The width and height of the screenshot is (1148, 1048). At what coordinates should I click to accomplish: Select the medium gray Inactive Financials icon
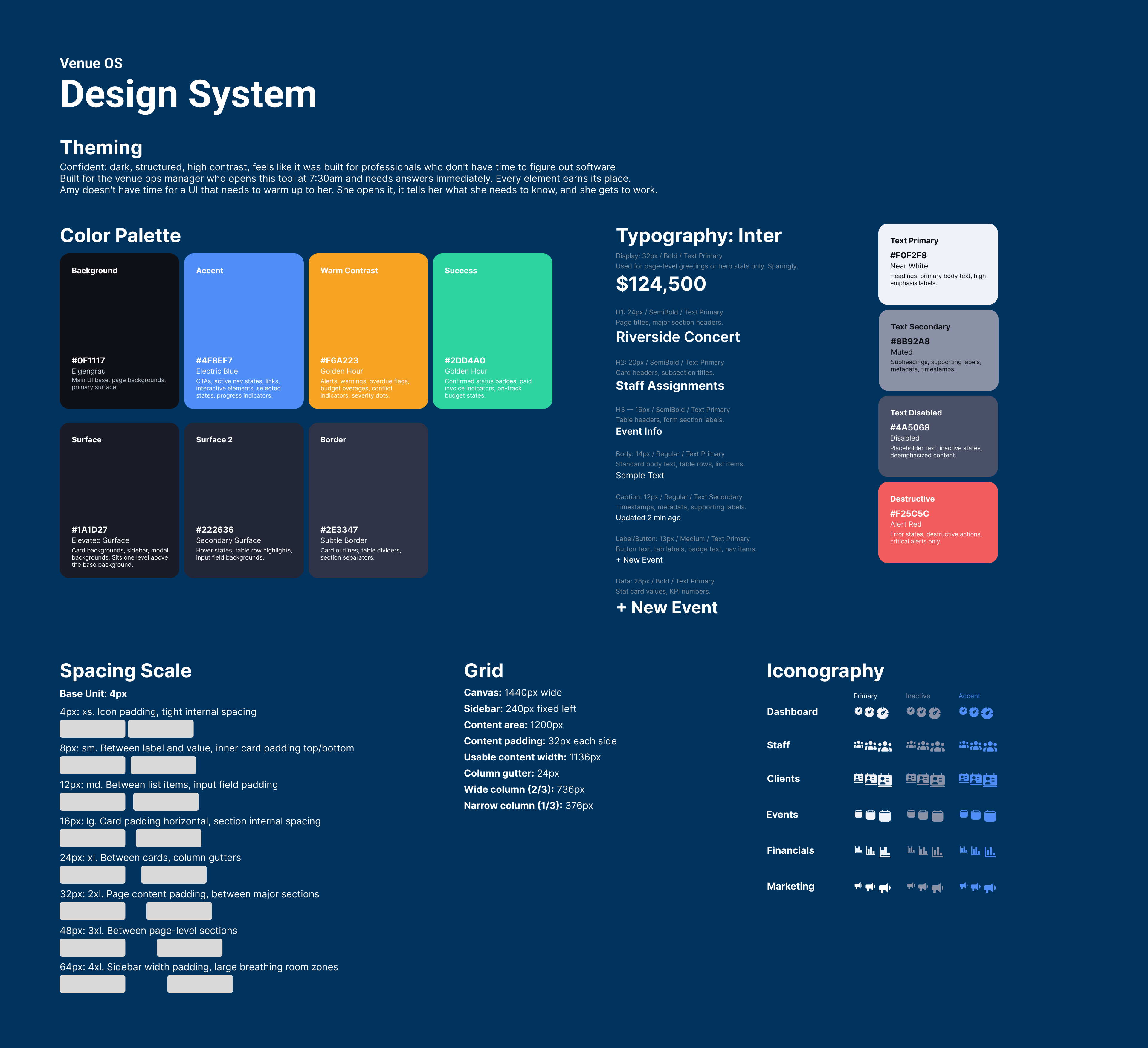923,851
